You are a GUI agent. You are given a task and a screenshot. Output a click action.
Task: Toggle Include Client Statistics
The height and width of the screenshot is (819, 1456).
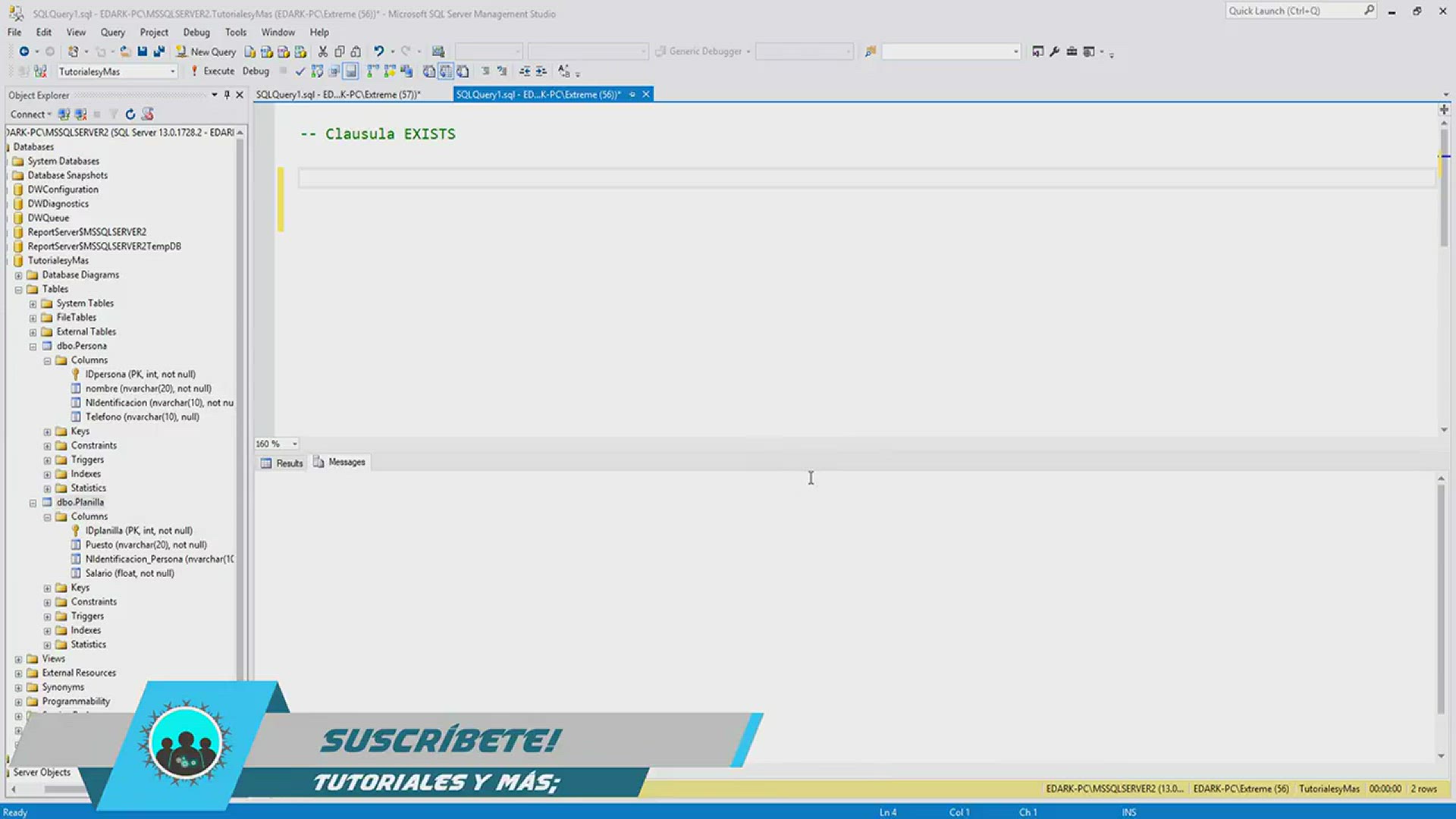click(406, 71)
